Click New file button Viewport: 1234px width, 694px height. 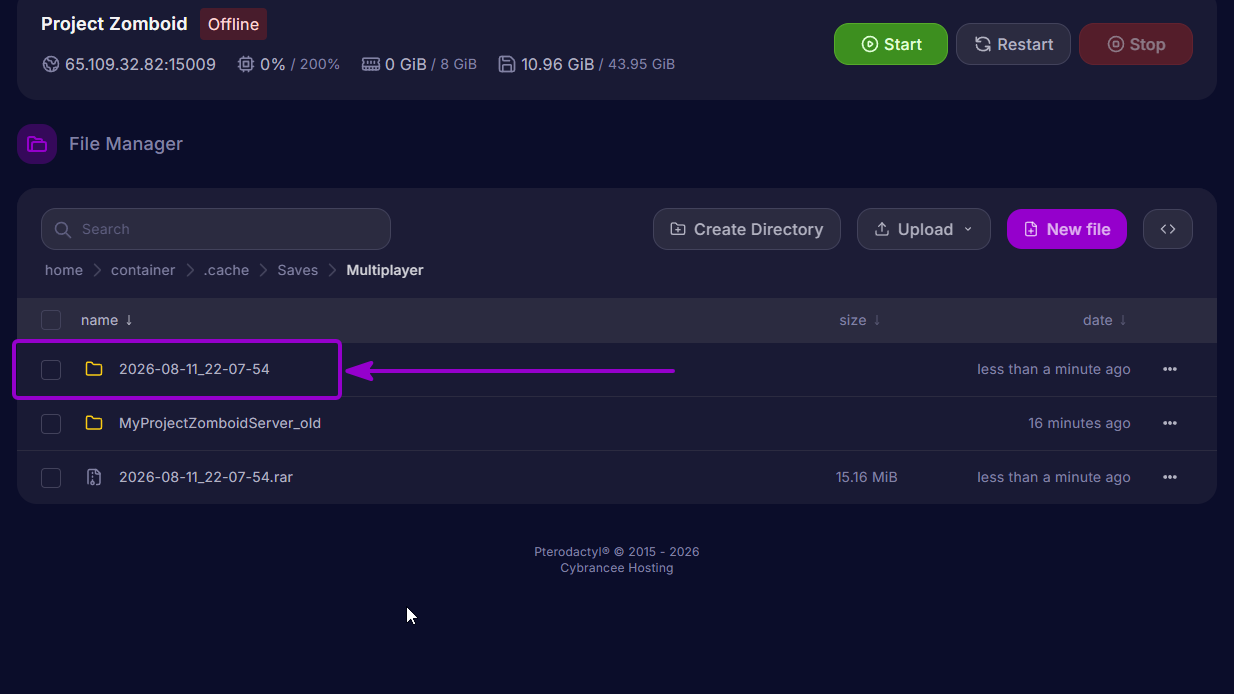click(x=1067, y=229)
